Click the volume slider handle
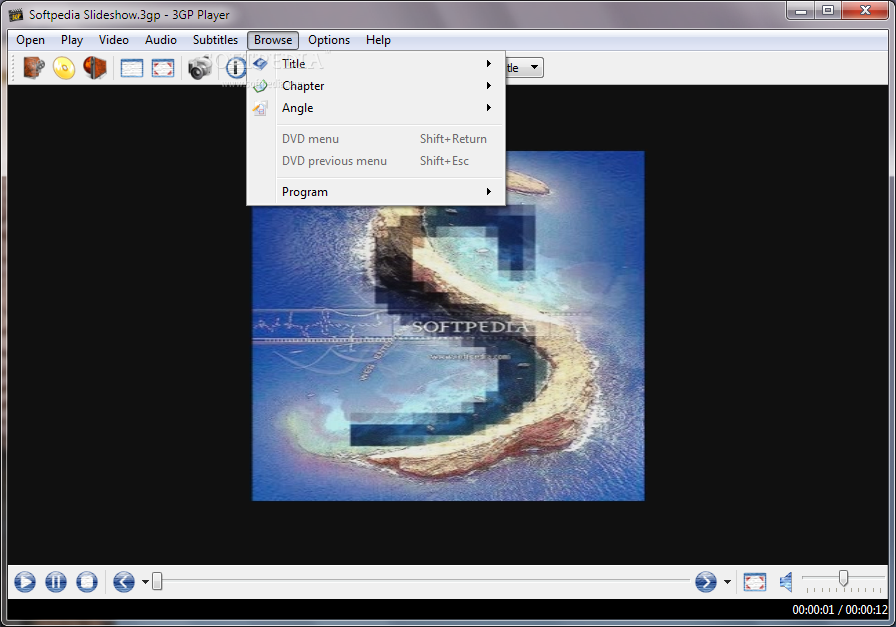This screenshot has height=627, width=896. pyautogui.click(x=843, y=578)
